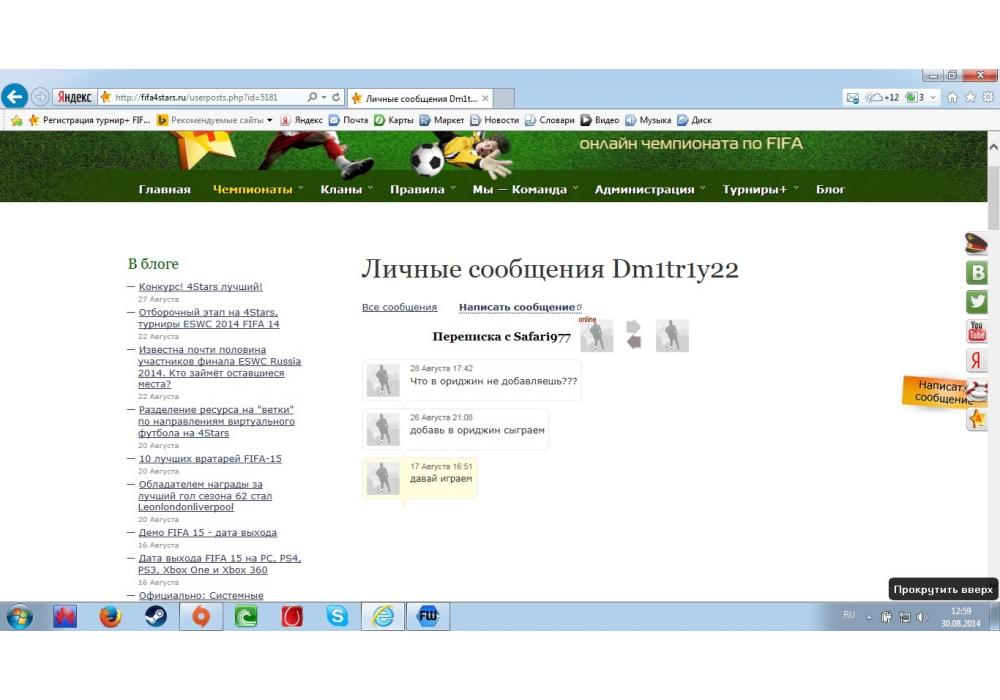The width and height of the screenshot is (1000, 700).
Task: Launch Steam from the taskbar
Action: coord(156,617)
